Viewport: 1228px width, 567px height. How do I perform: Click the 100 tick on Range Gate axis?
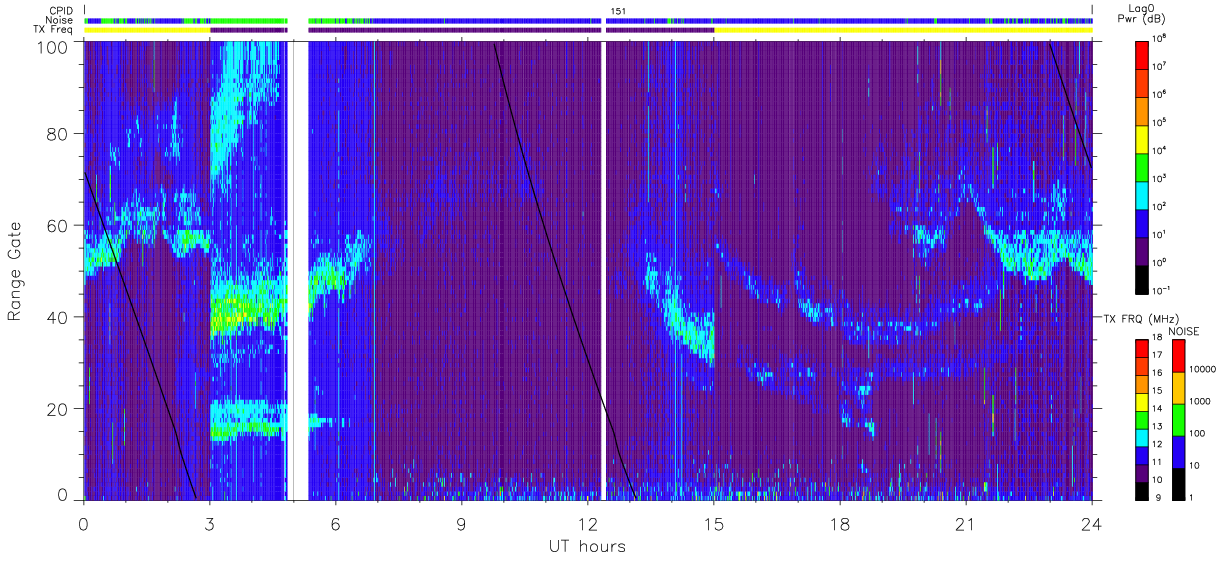[x=54, y=46]
